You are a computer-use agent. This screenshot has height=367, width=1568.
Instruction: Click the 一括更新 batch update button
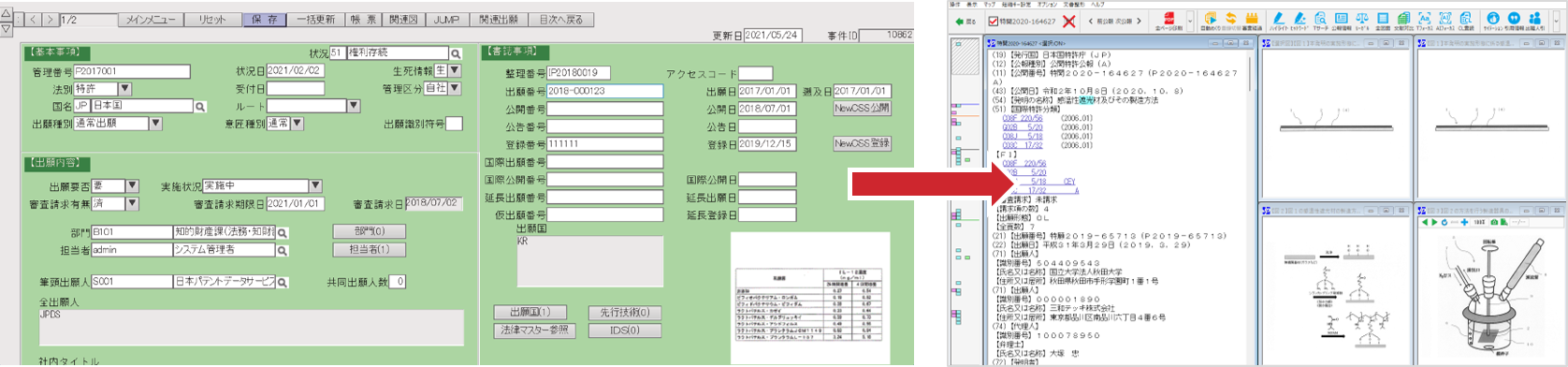point(316,20)
